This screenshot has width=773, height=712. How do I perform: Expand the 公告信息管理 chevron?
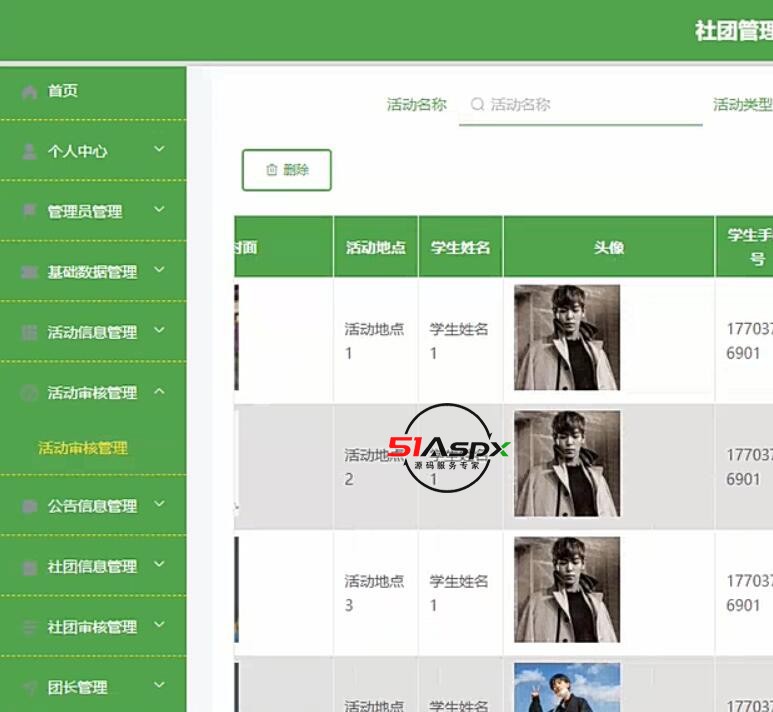159,503
